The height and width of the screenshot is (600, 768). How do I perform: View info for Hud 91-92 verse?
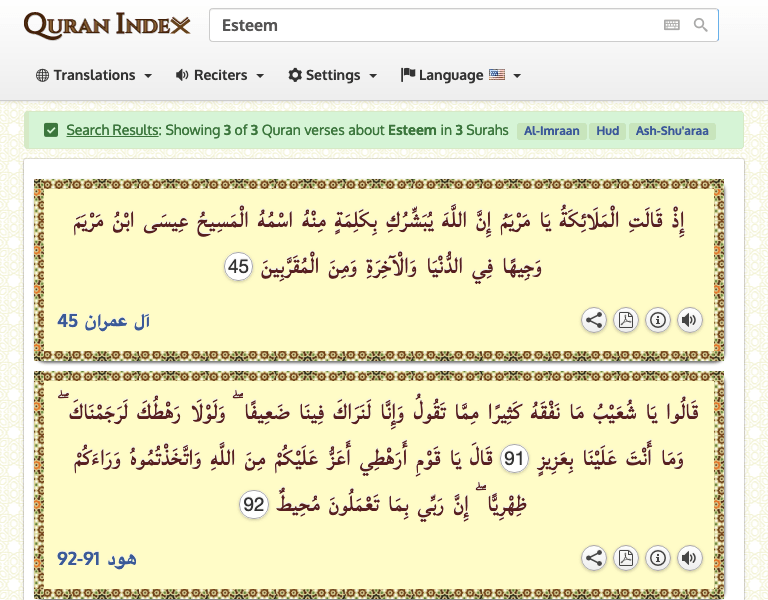click(658, 558)
